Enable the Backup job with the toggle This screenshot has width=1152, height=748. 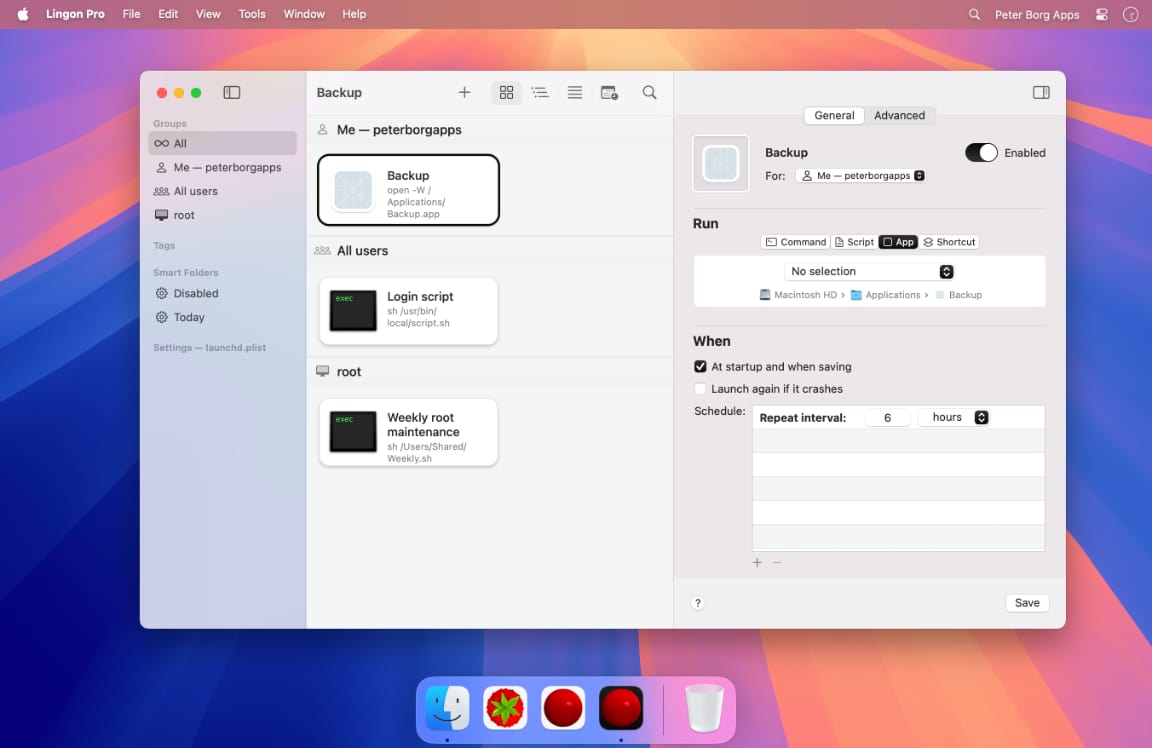point(980,152)
